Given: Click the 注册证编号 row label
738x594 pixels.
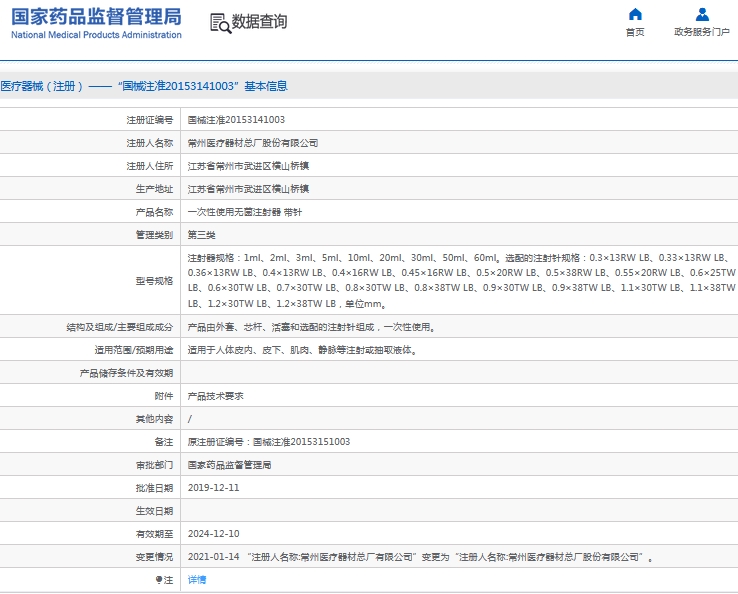Looking at the screenshot, I should pyautogui.click(x=150, y=120).
